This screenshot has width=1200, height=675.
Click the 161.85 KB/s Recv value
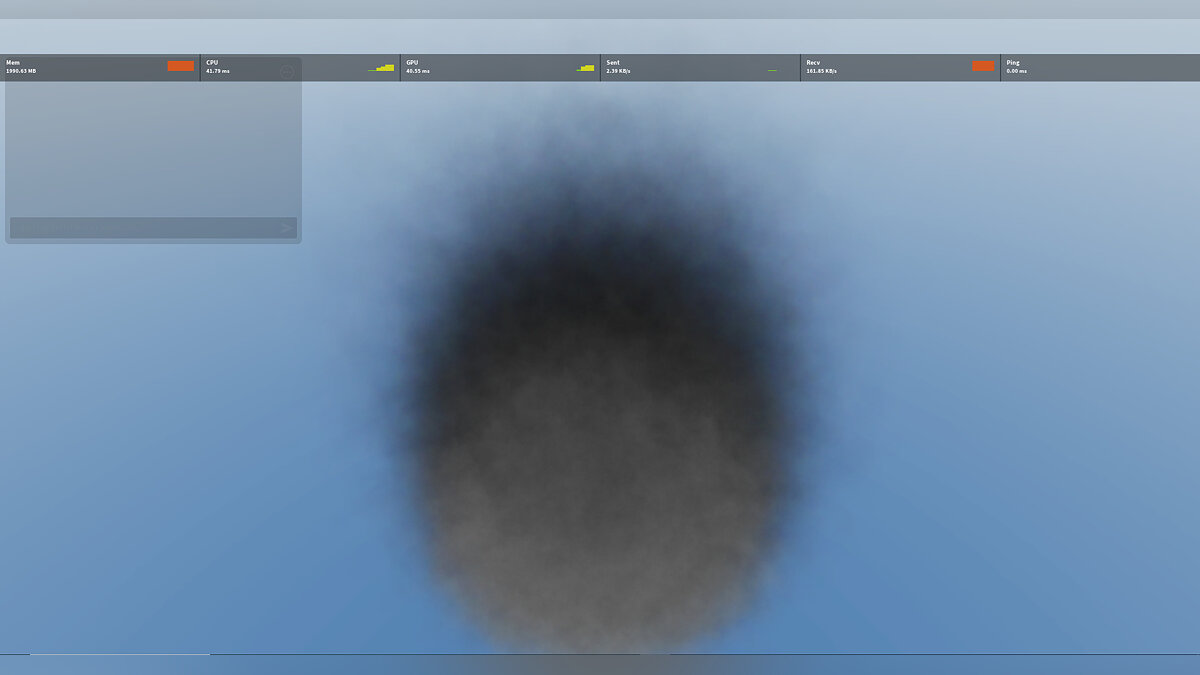pyautogui.click(x=822, y=71)
